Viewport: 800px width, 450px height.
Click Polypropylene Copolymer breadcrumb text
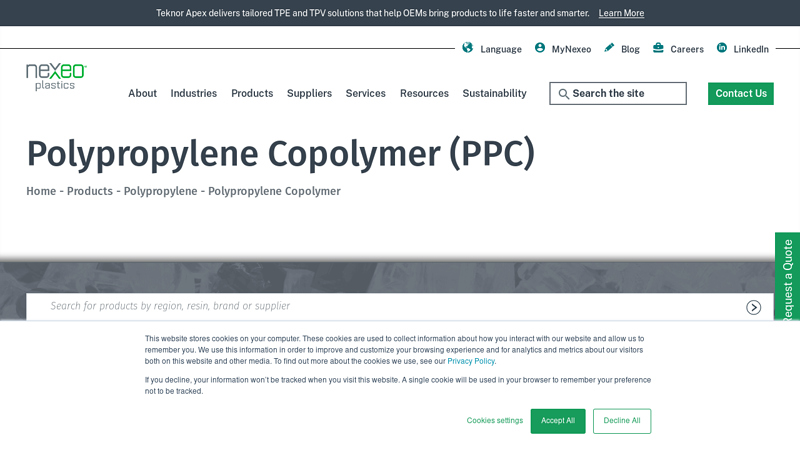point(274,191)
